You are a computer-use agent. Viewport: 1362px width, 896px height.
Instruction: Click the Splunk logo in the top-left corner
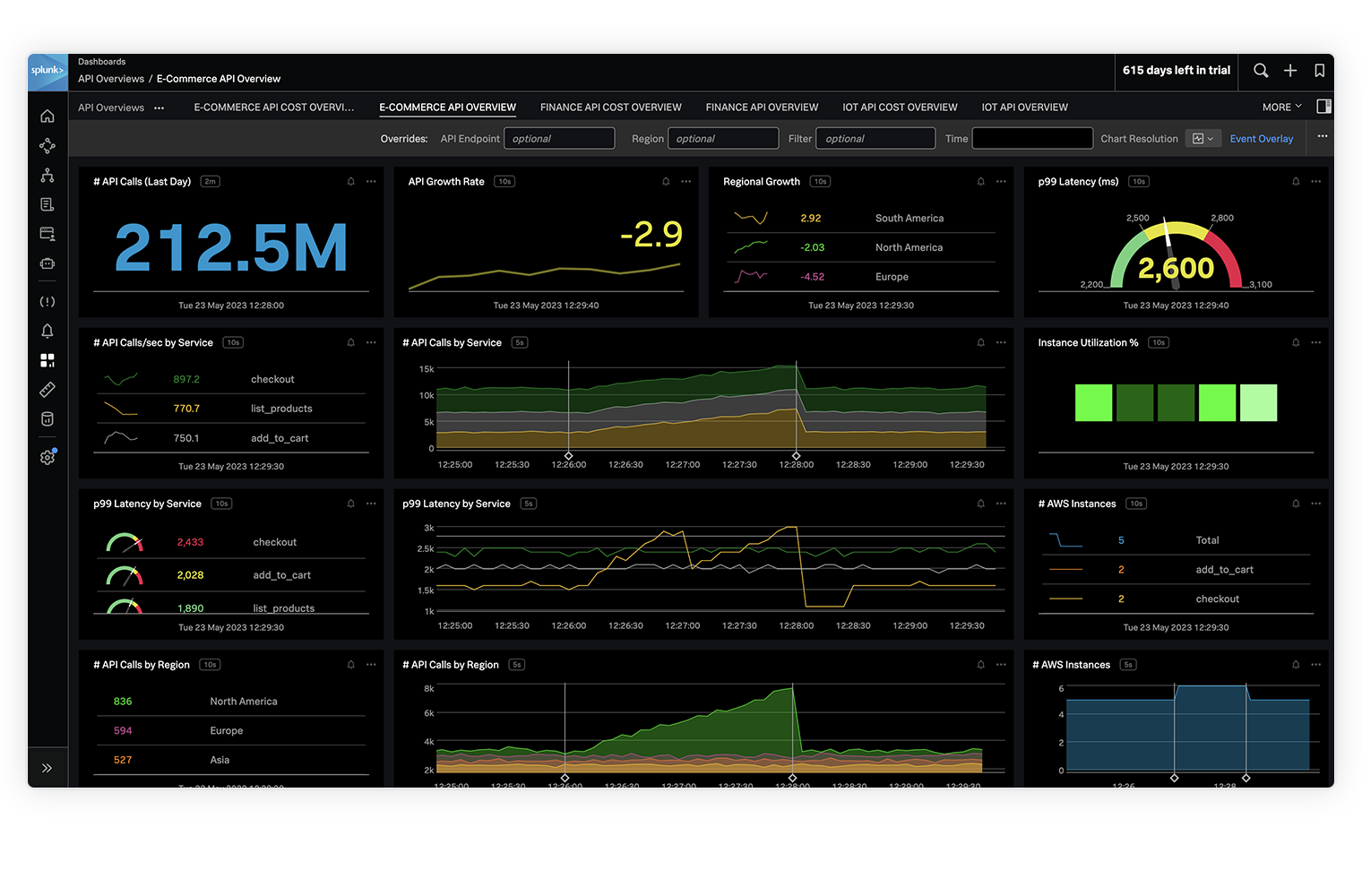click(47, 72)
